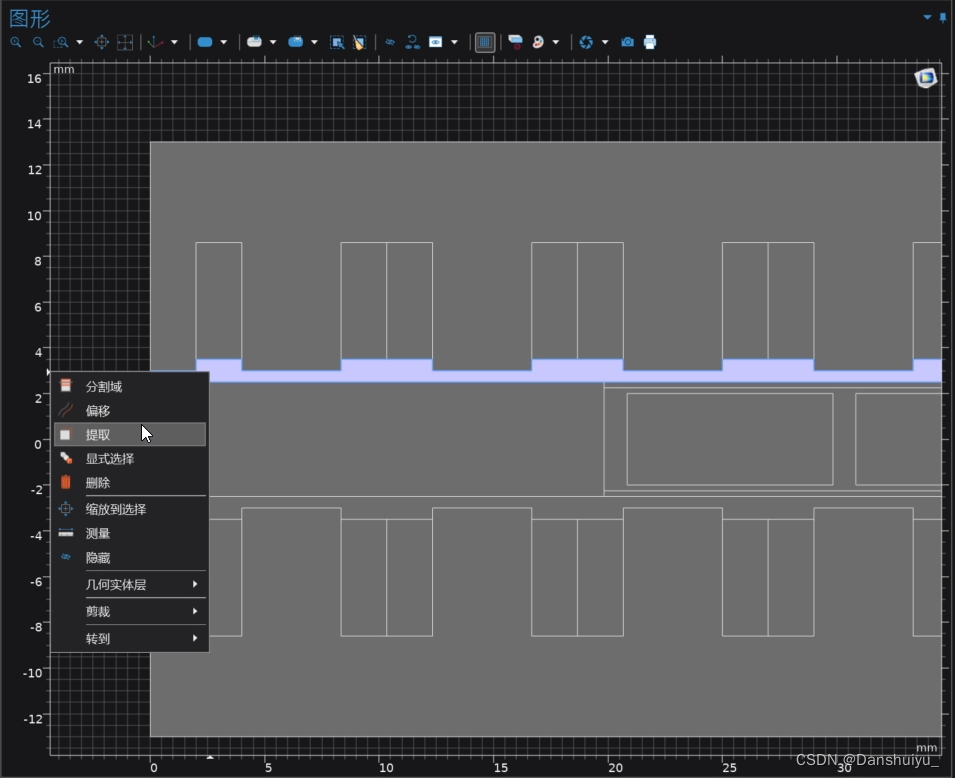Click the zoom to selection icon

102,42
